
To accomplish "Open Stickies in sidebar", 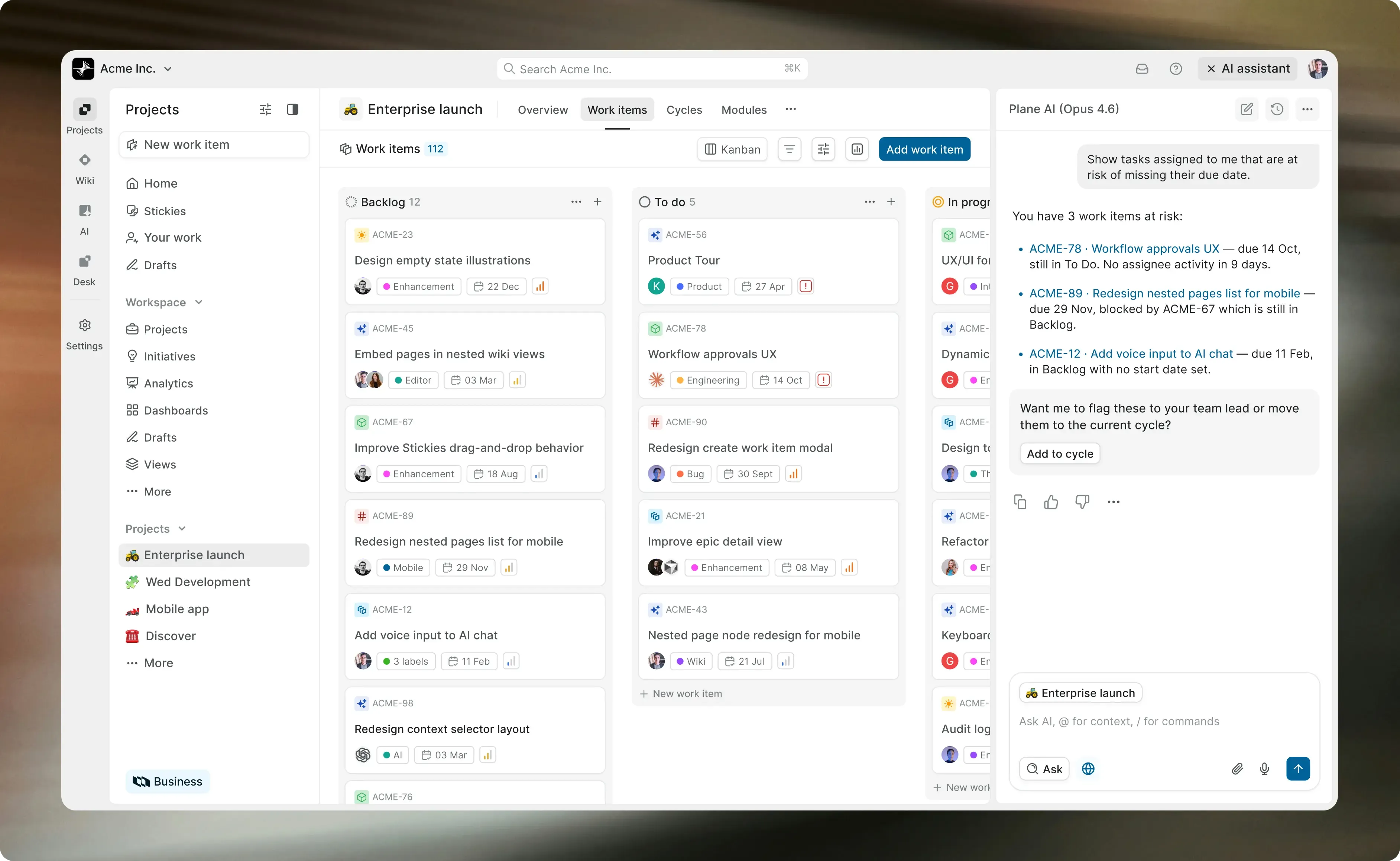I will [x=214, y=211].
